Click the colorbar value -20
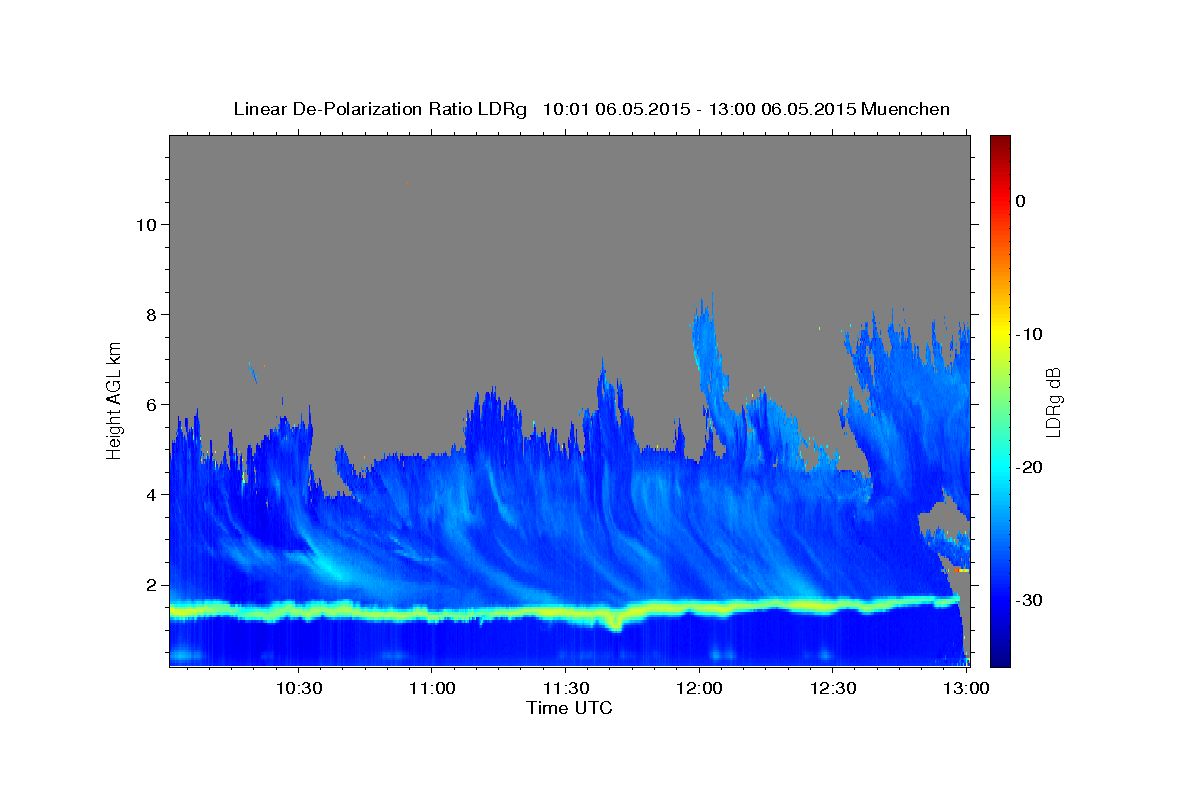The width and height of the screenshot is (1200, 800). click(x=1029, y=467)
